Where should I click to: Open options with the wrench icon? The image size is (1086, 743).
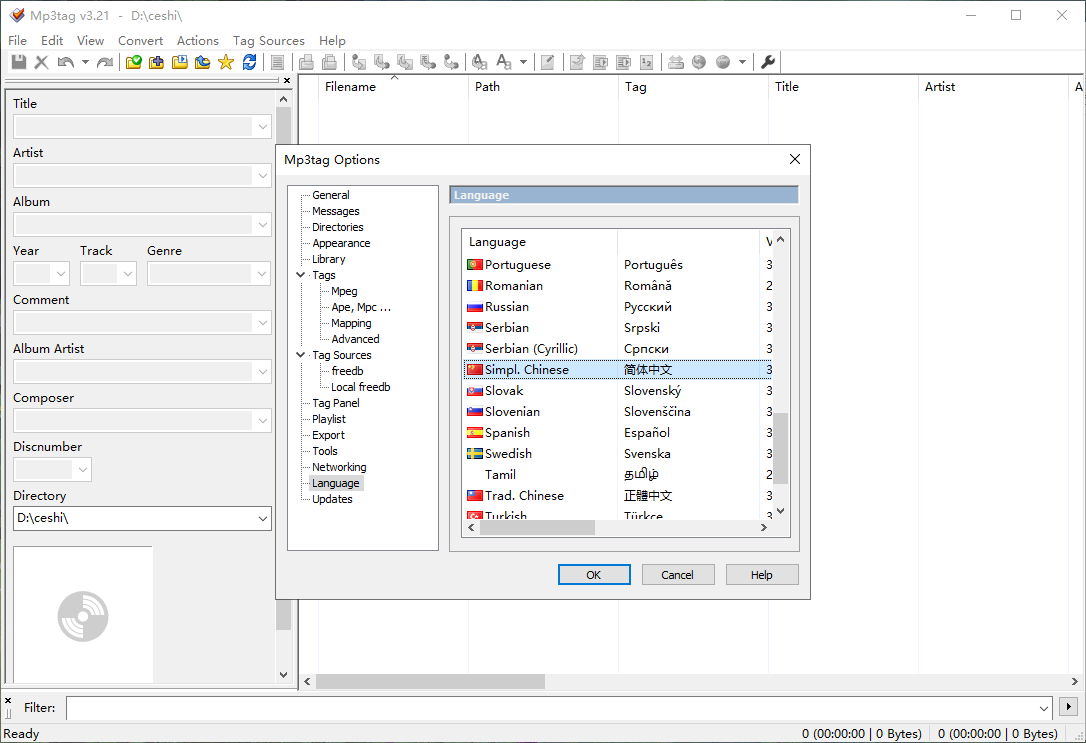pyautogui.click(x=767, y=62)
